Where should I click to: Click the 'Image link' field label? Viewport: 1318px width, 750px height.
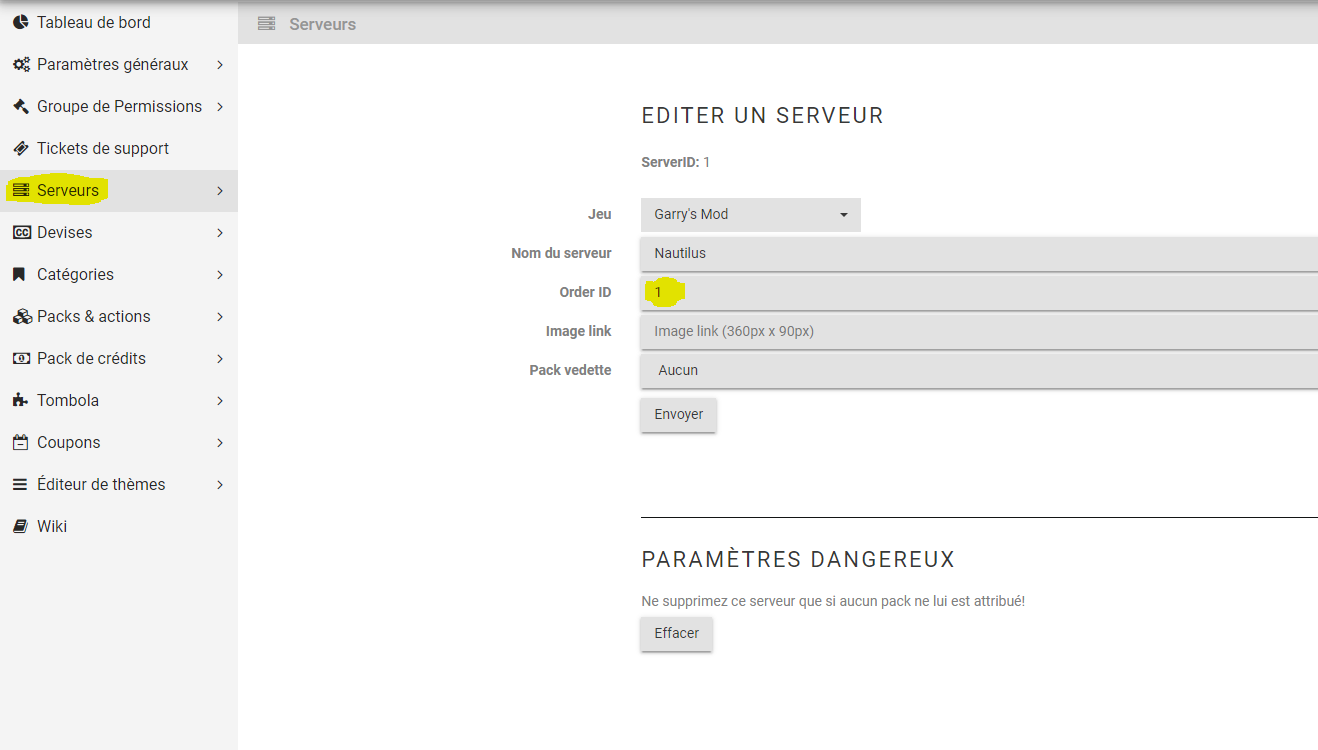click(x=579, y=331)
